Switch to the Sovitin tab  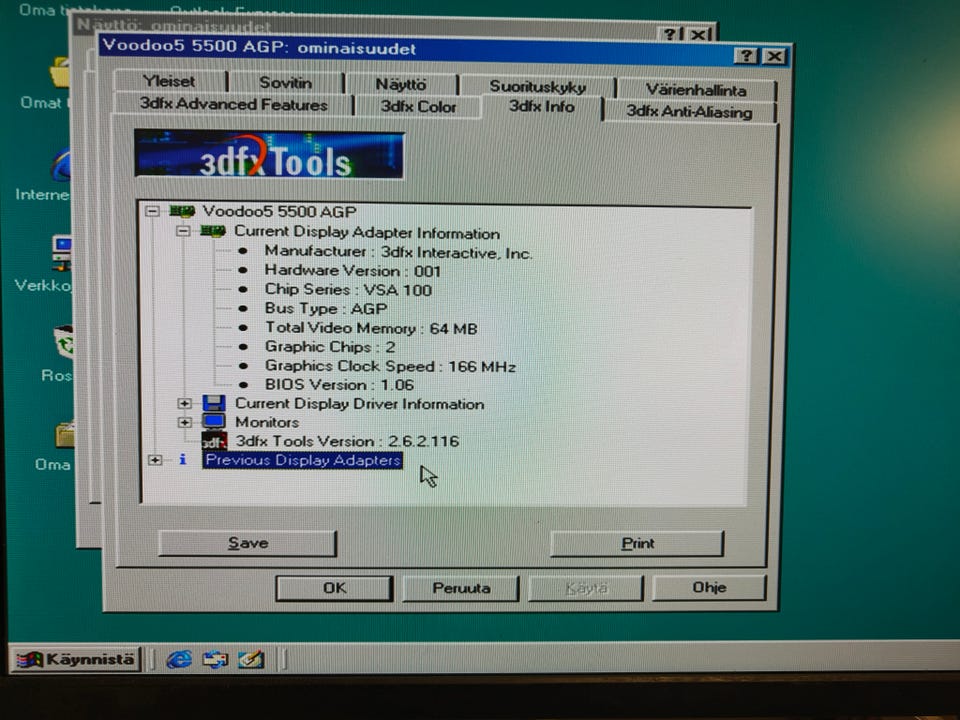click(285, 83)
